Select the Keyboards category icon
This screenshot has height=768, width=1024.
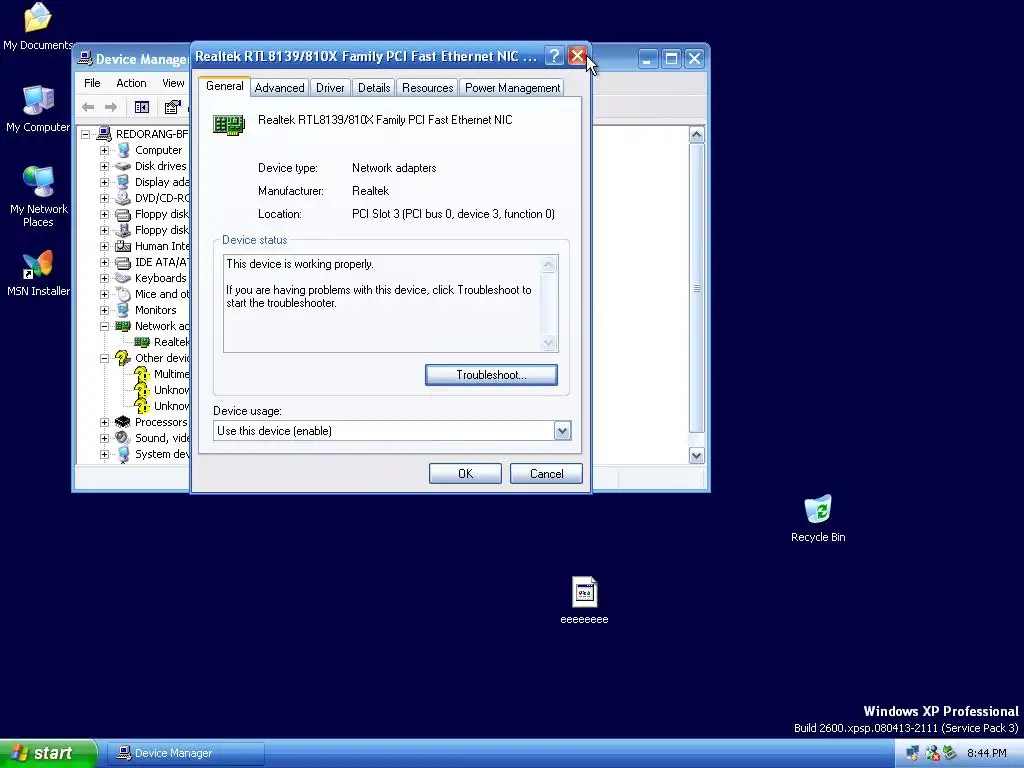pos(123,278)
